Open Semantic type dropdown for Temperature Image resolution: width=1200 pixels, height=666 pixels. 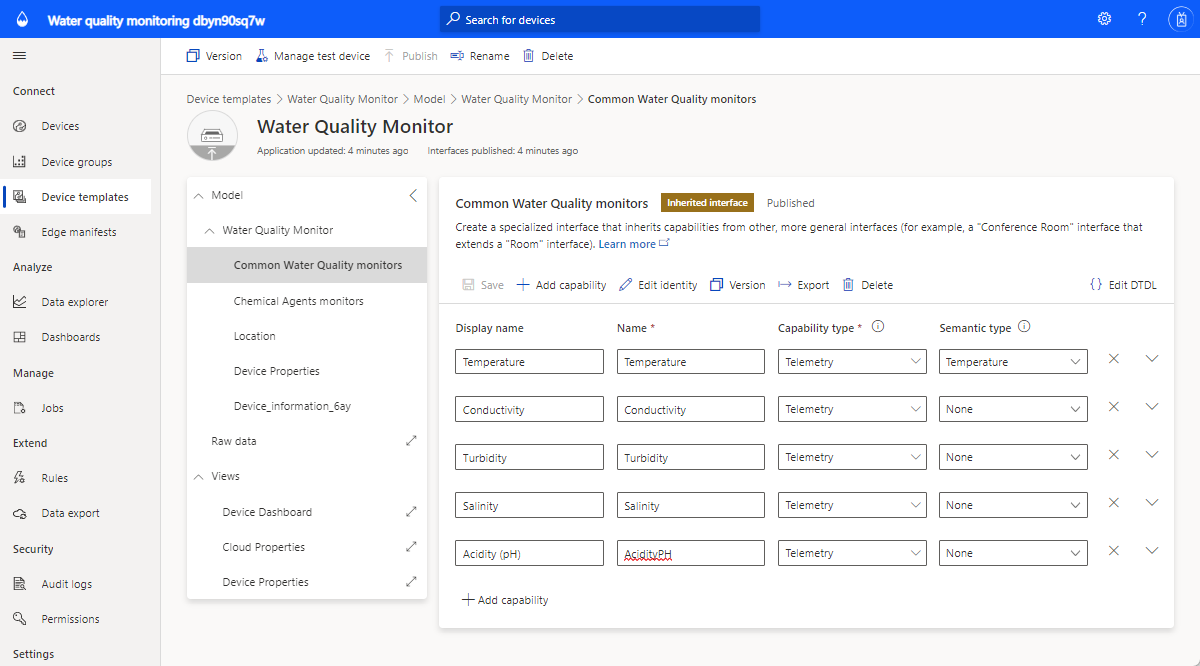(1012, 362)
